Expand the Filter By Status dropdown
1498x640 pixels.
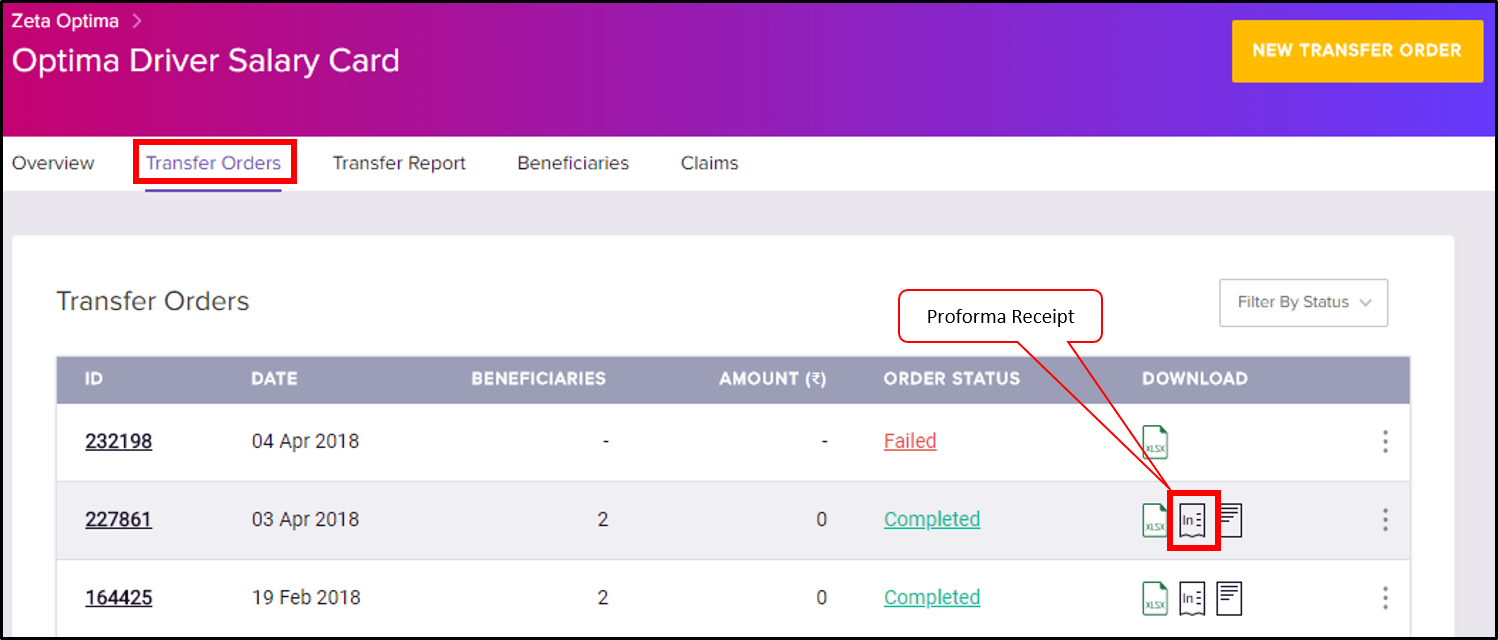pyautogui.click(x=1303, y=302)
